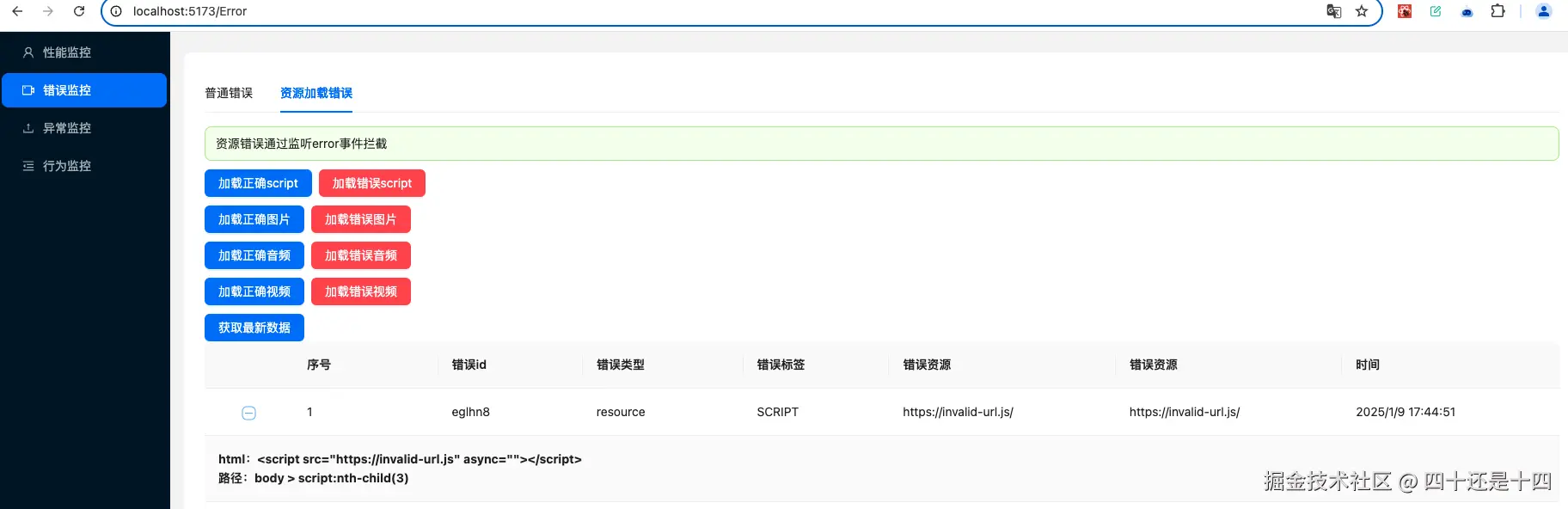Go back with the browser back arrow
This screenshot has width=1568, height=509.
17,11
